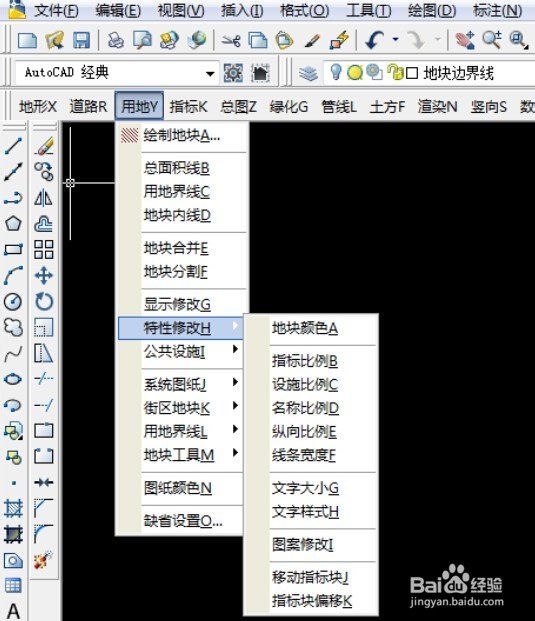This screenshot has height=621, width=535.
Task: Click the Print icon
Action: pyautogui.click(x=116, y=40)
